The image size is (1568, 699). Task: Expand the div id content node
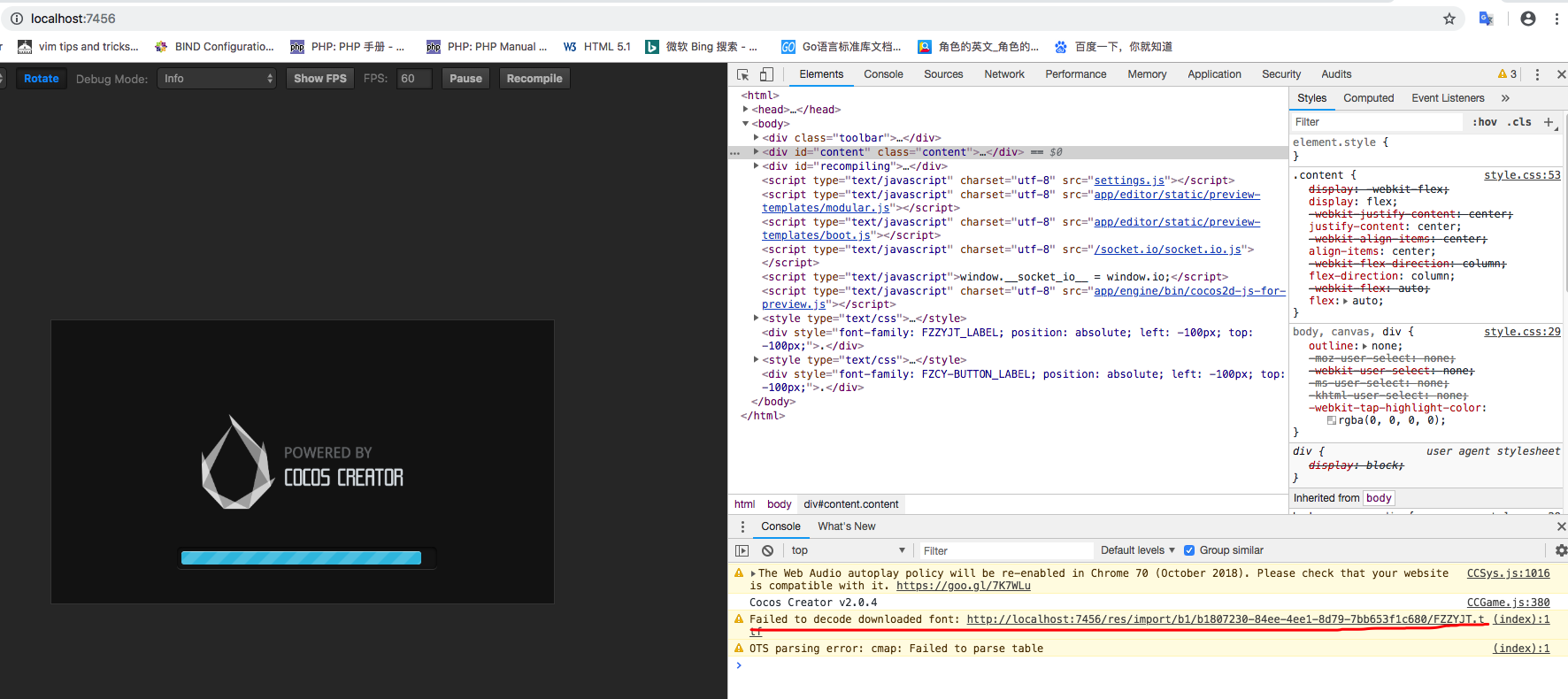tap(757, 152)
